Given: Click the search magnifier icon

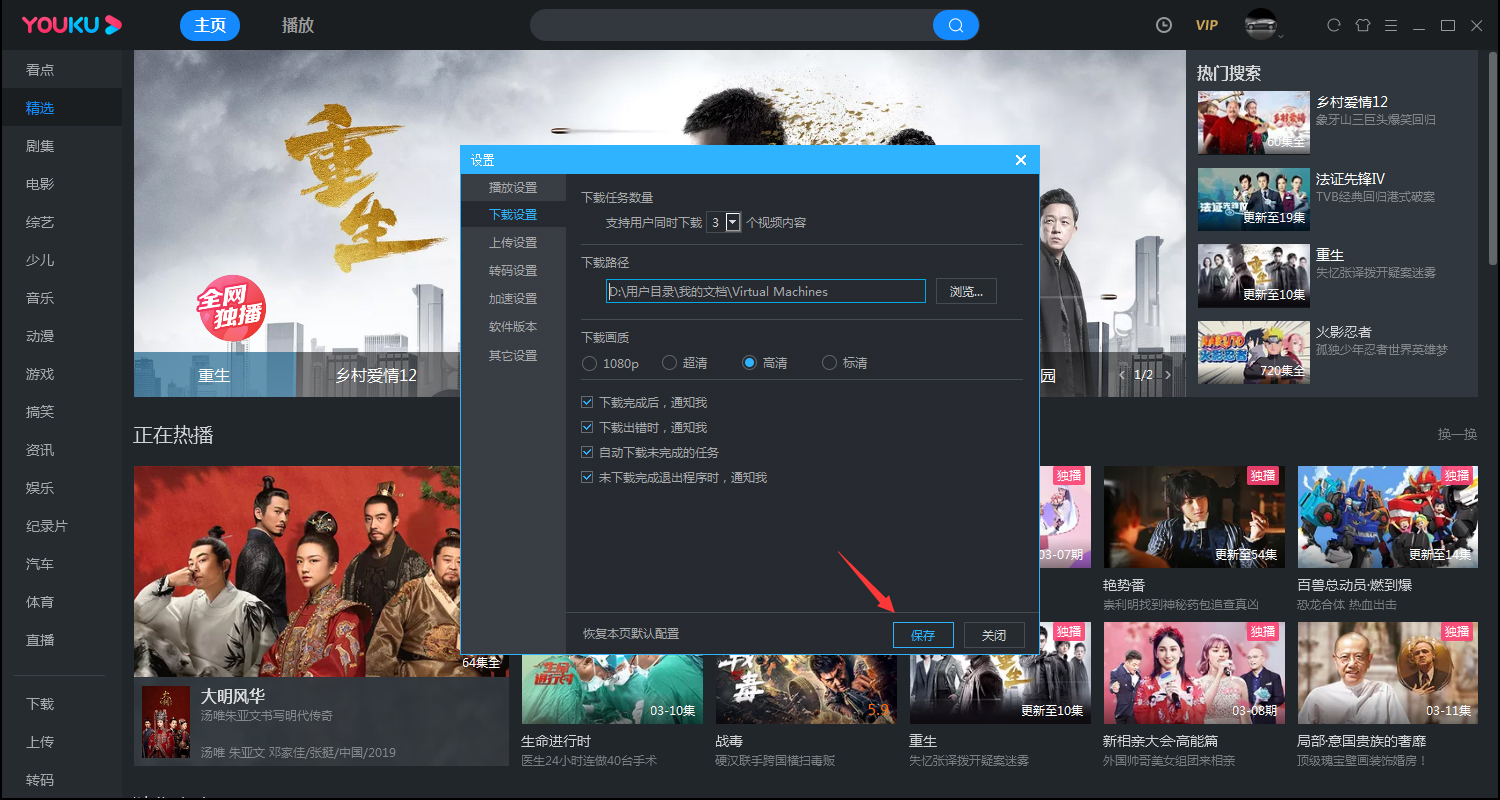Looking at the screenshot, I should click(x=955, y=25).
